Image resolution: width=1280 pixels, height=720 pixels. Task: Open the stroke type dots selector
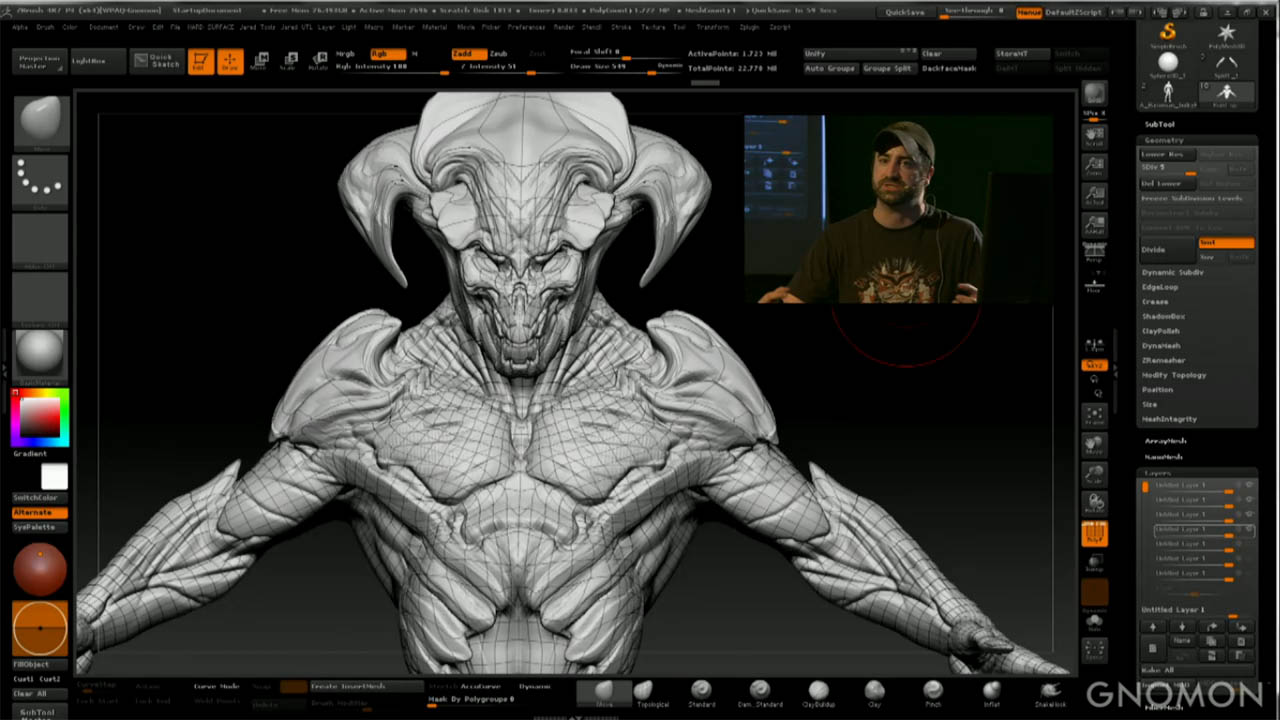pos(40,181)
